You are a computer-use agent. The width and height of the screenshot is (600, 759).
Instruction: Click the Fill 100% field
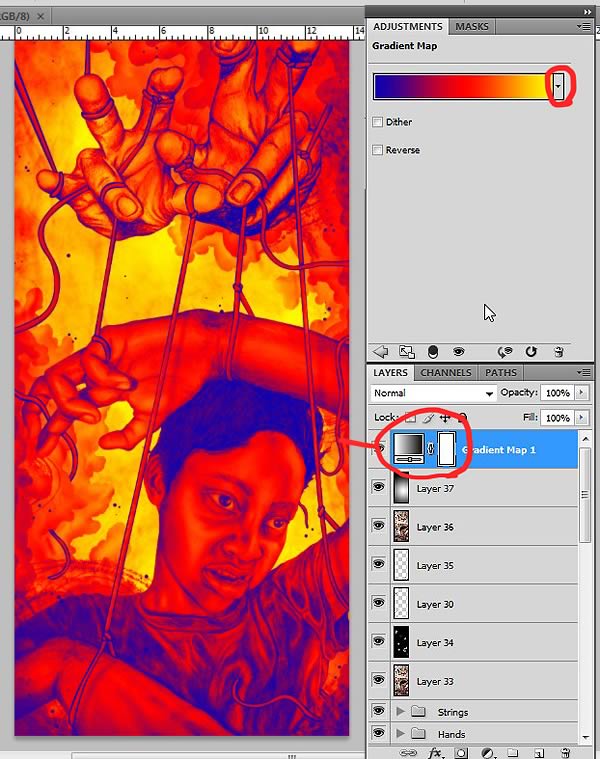(557, 418)
